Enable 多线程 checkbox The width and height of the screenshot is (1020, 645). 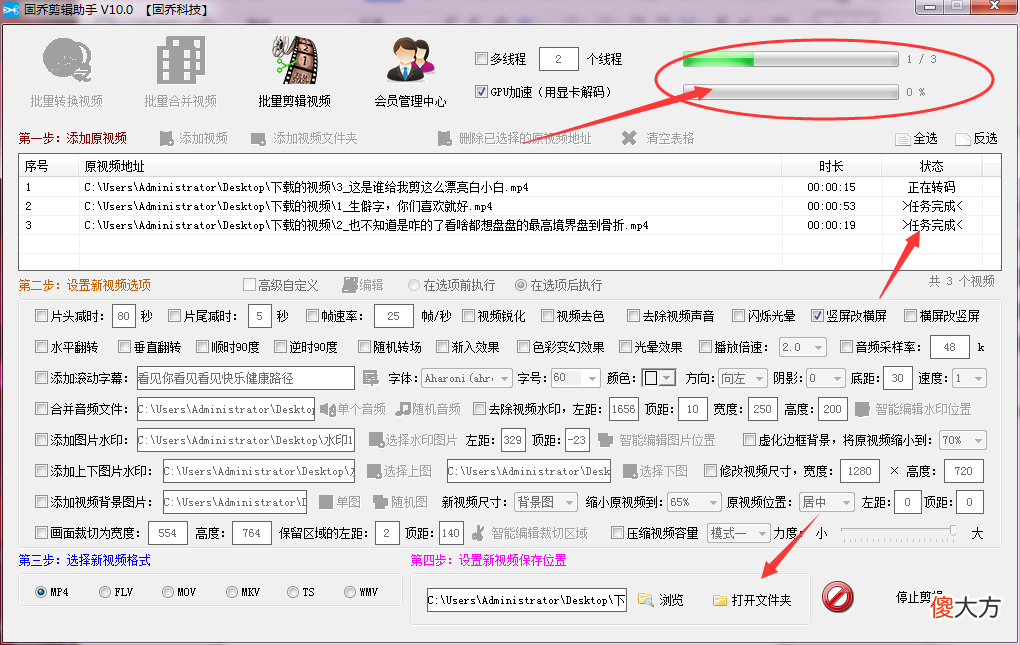click(481, 59)
